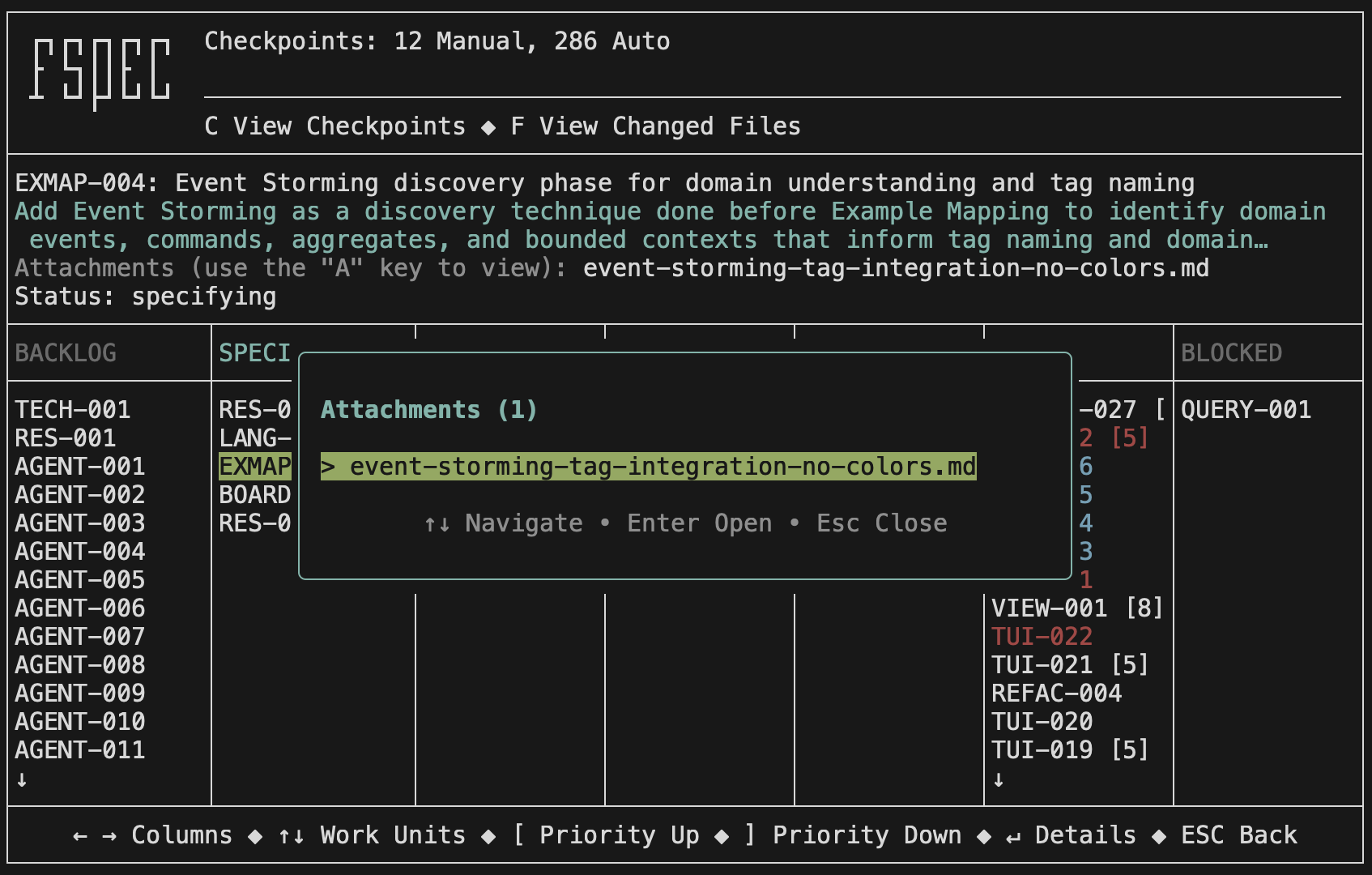This screenshot has height=875, width=1372.
Task: Select TUI-019 [5] work unit
Action: pyautogui.click(x=1070, y=750)
